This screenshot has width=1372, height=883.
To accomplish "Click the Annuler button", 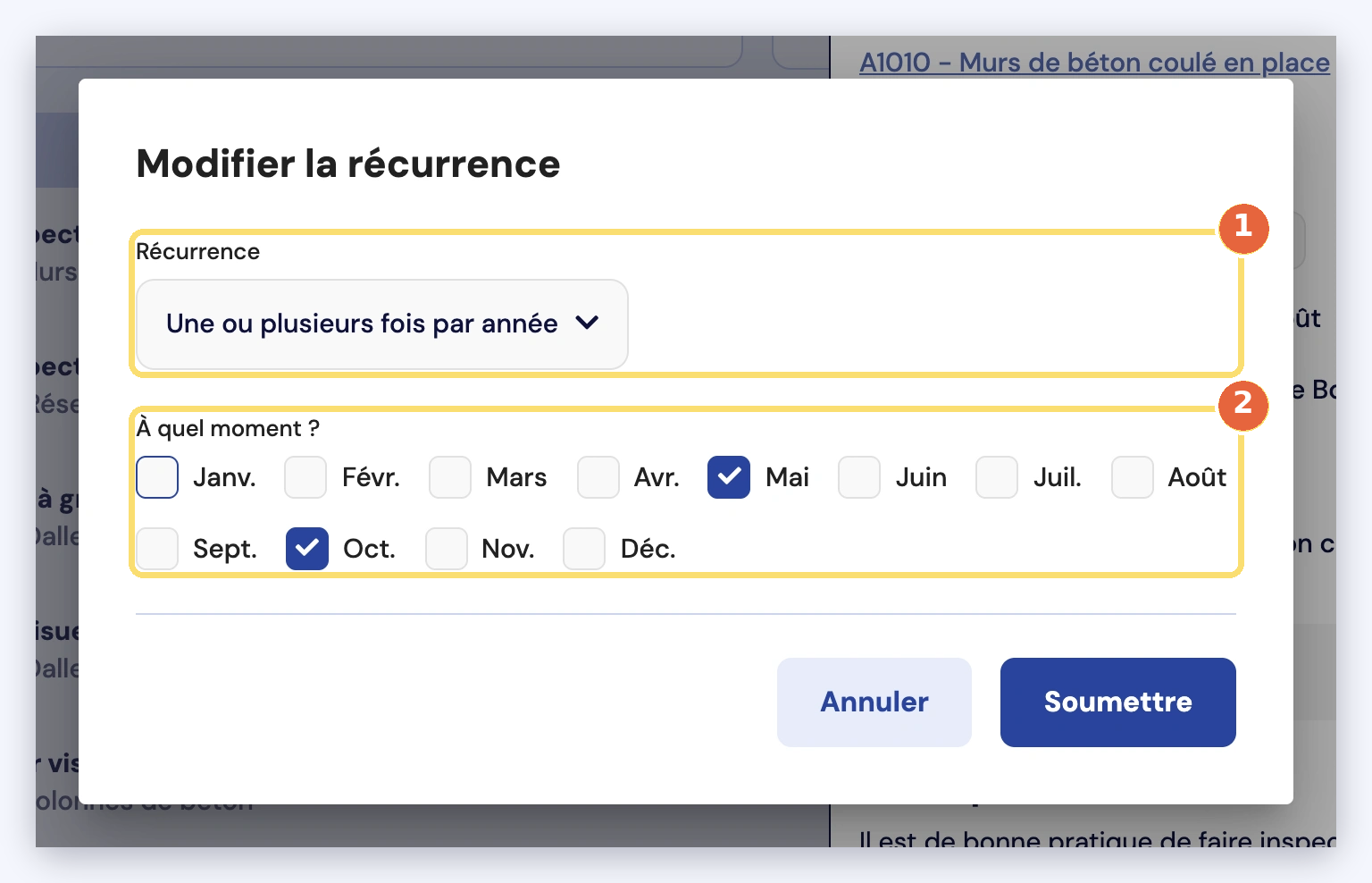I will tap(874, 702).
